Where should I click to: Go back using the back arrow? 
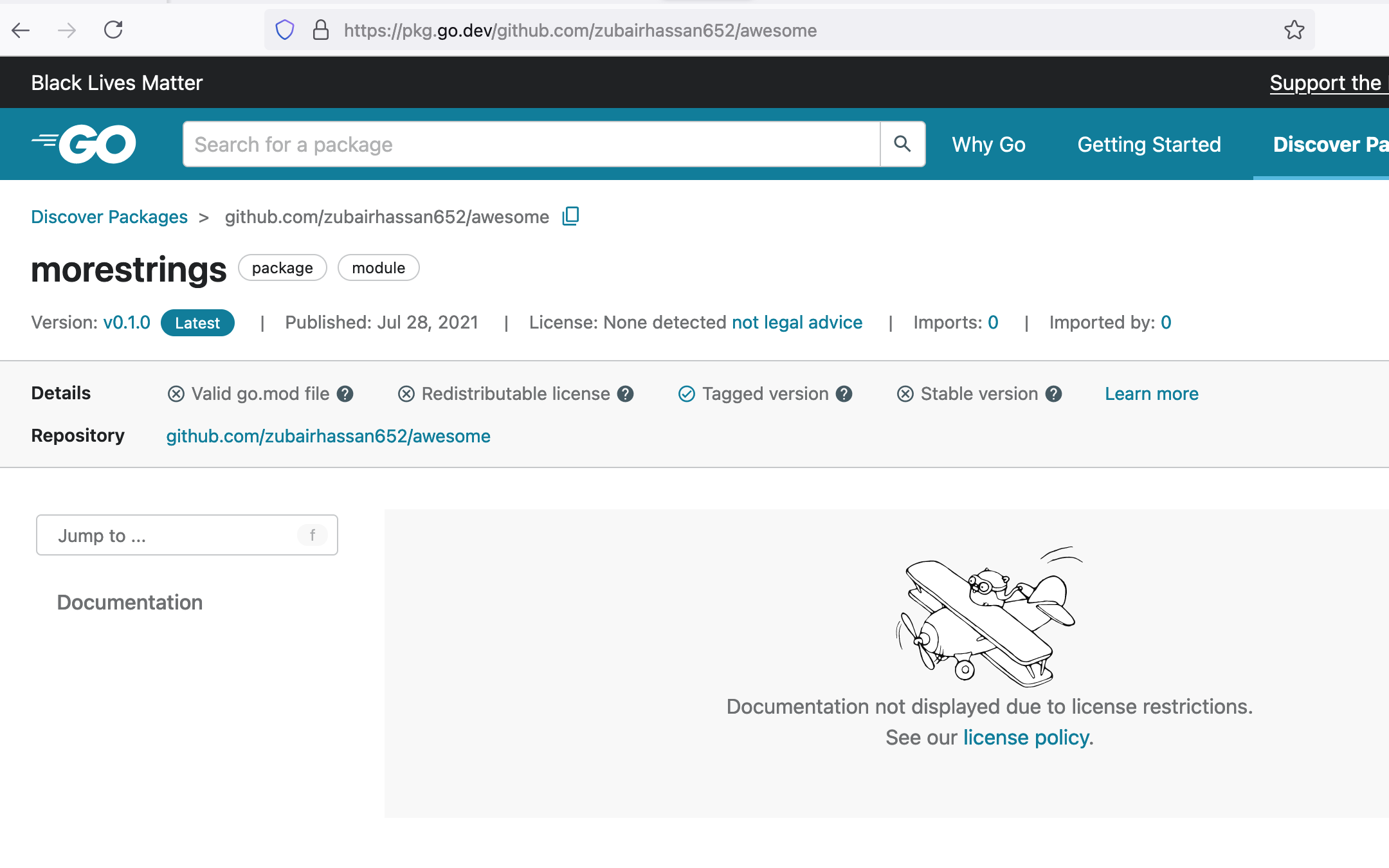coord(21,30)
